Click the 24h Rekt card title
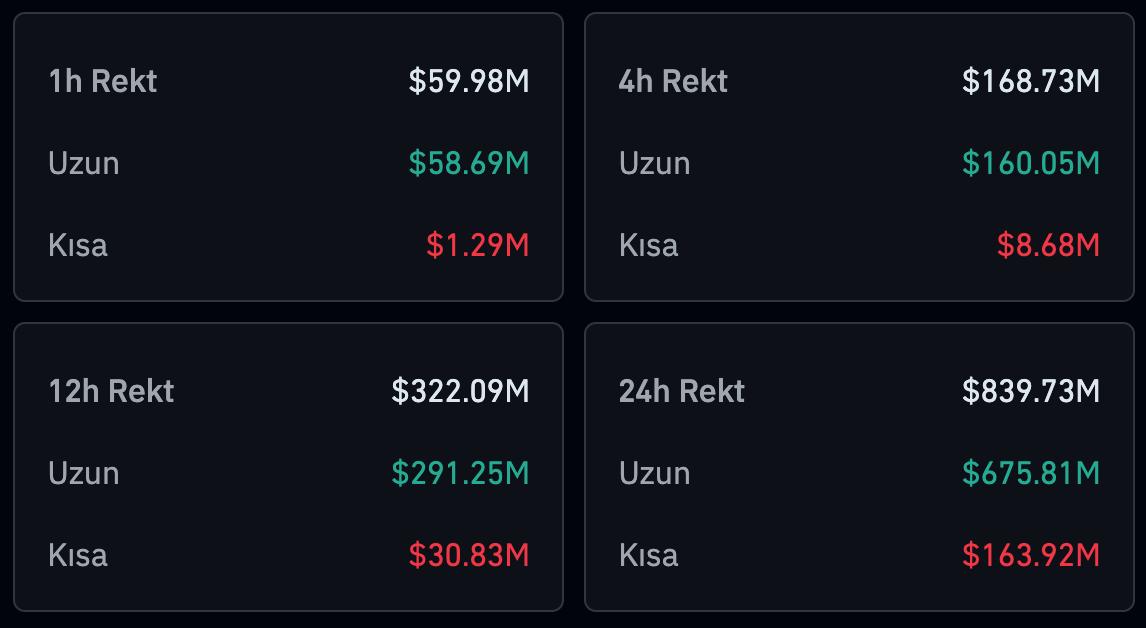This screenshot has width=1146, height=628. point(681,391)
